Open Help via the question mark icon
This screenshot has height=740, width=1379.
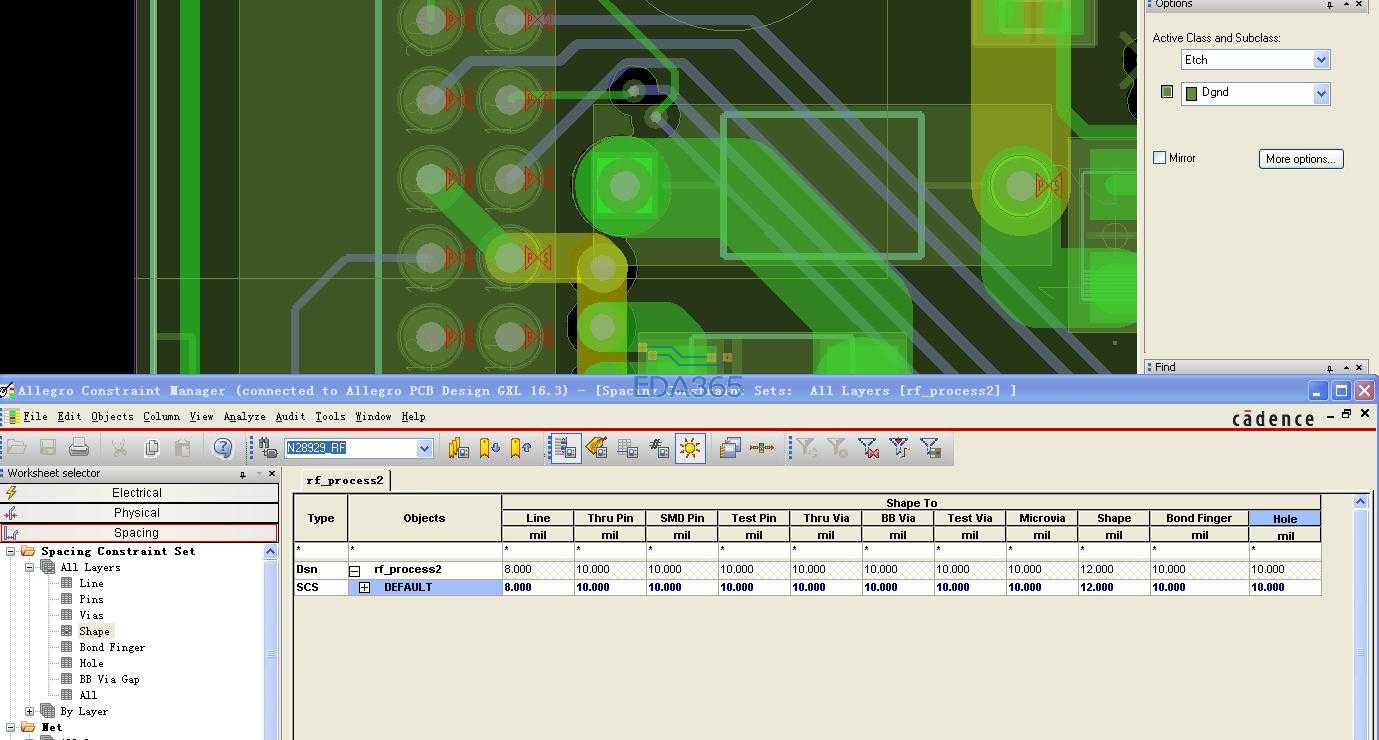pyautogui.click(x=223, y=448)
